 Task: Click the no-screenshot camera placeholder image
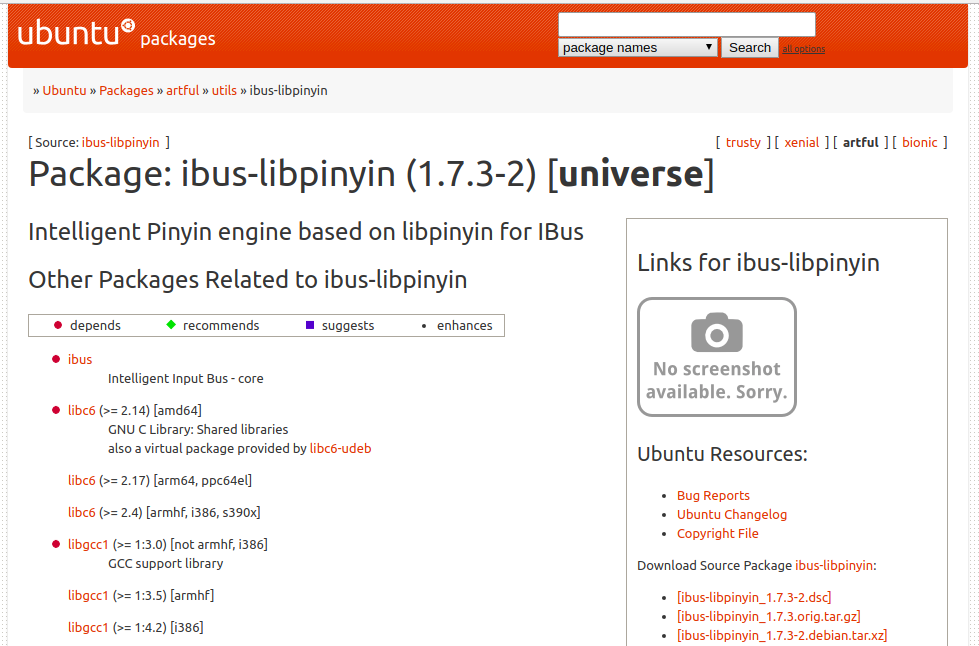717,357
